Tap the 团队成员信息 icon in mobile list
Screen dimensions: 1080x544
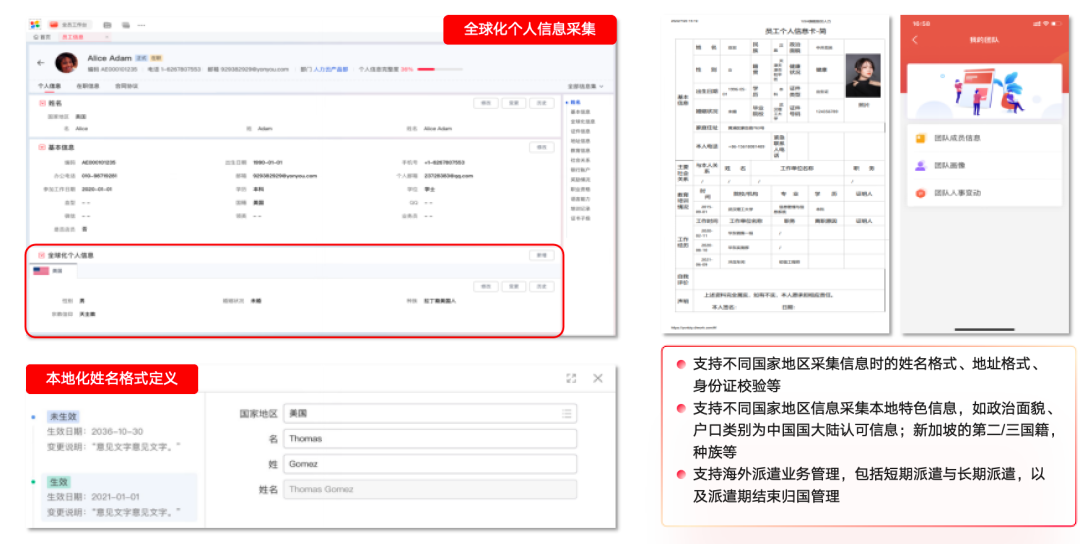click(920, 138)
